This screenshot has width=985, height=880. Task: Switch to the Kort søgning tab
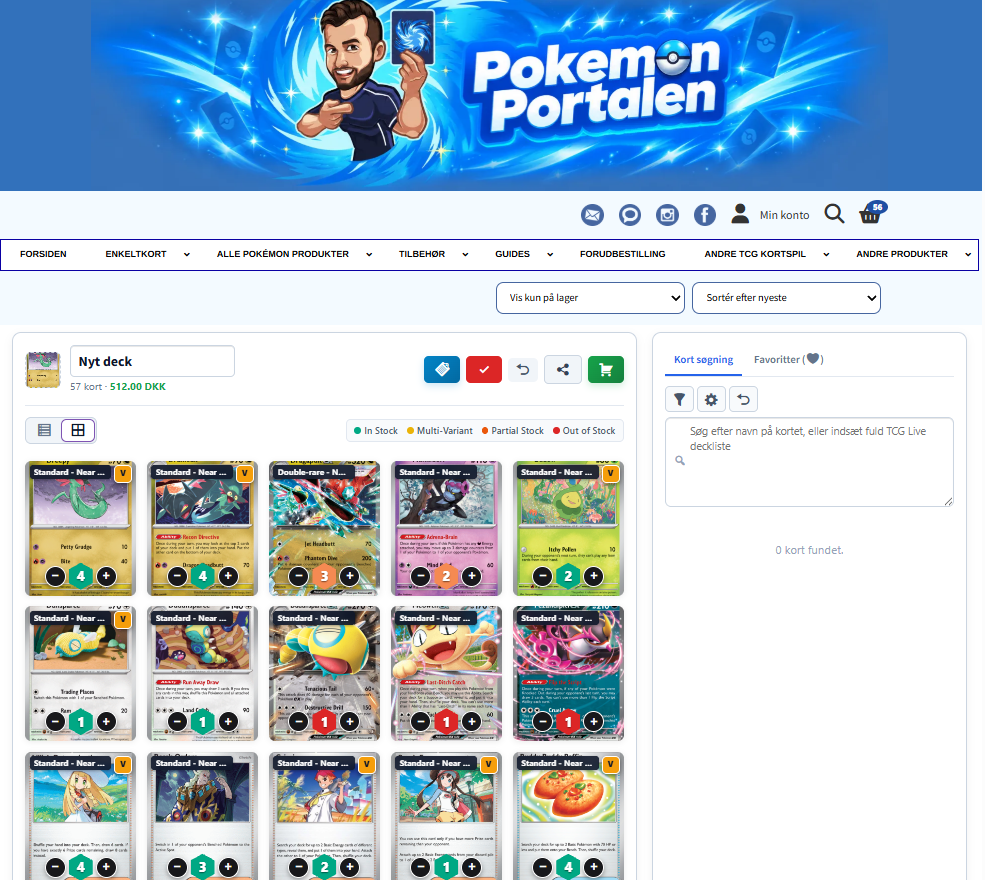coord(704,359)
